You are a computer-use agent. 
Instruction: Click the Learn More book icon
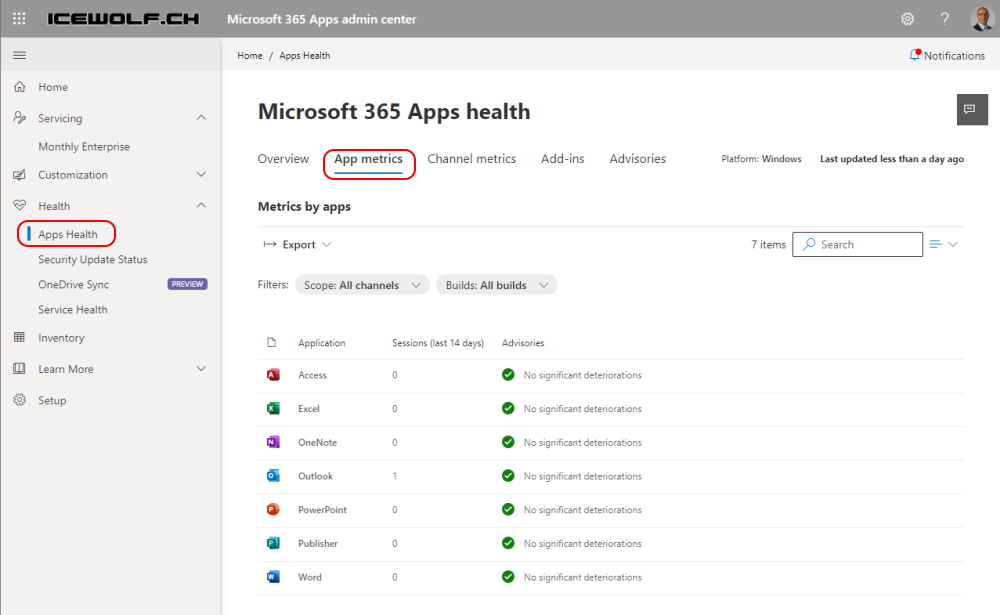coord(20,369)
